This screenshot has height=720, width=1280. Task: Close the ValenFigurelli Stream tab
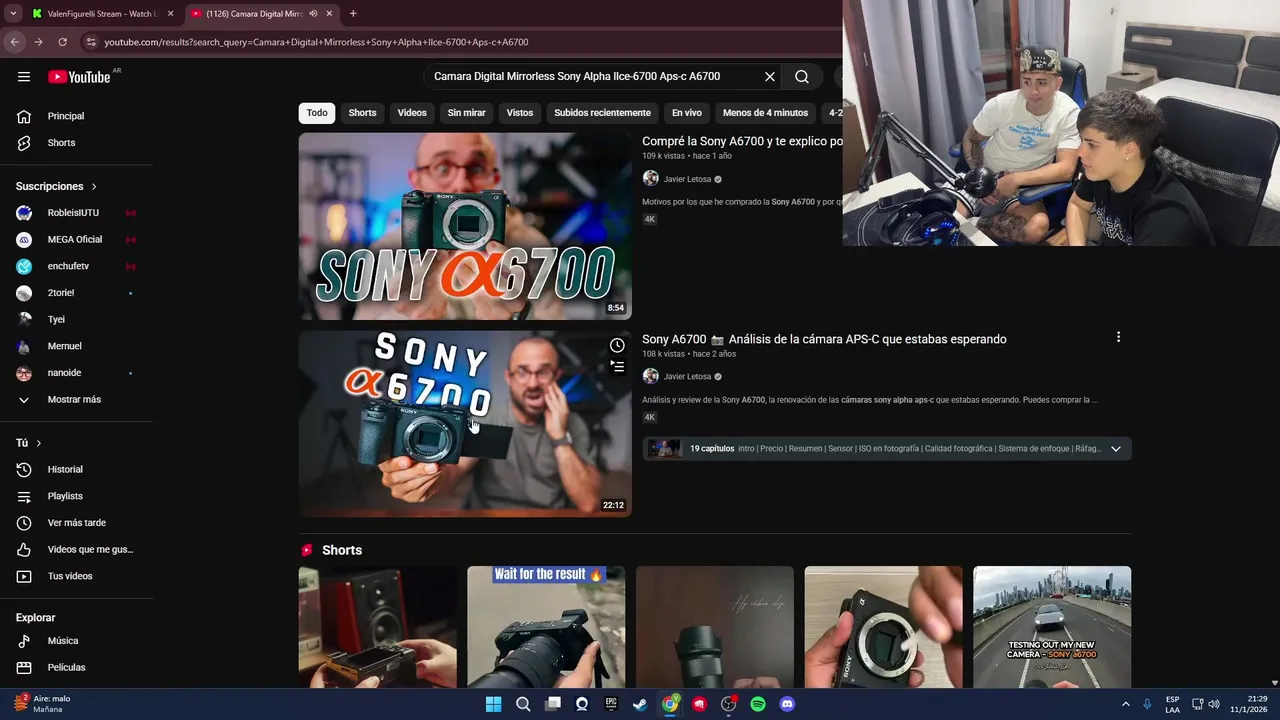point(170,14)
